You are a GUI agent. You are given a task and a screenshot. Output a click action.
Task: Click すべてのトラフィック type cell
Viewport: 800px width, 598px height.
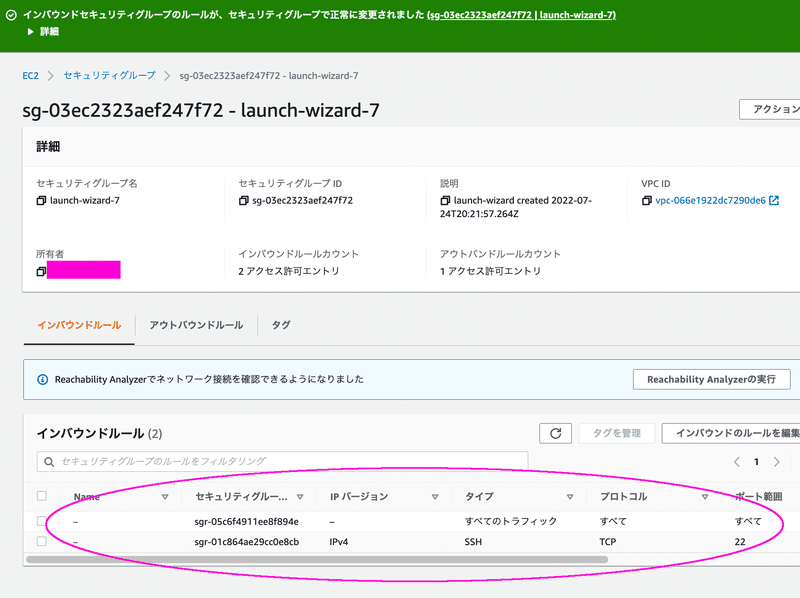510,521
